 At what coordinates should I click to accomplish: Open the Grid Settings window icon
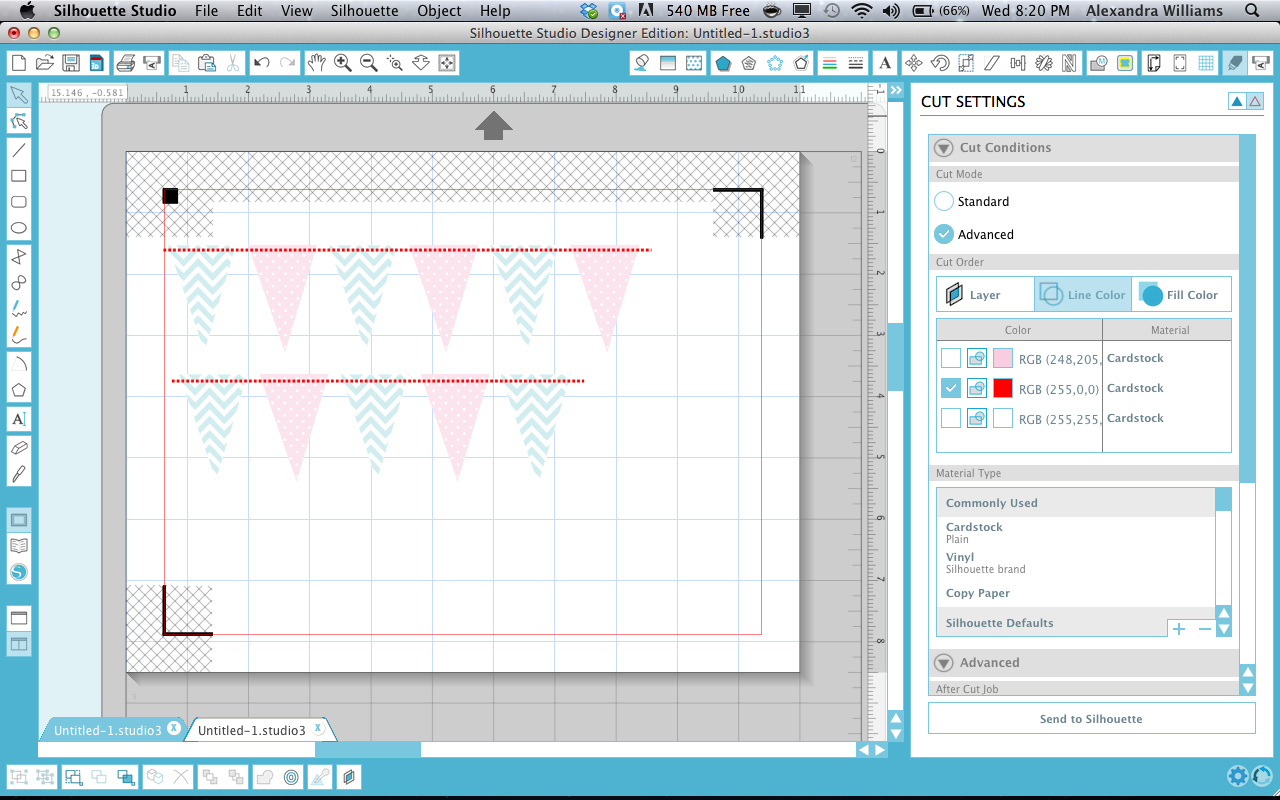(1206, 63)
